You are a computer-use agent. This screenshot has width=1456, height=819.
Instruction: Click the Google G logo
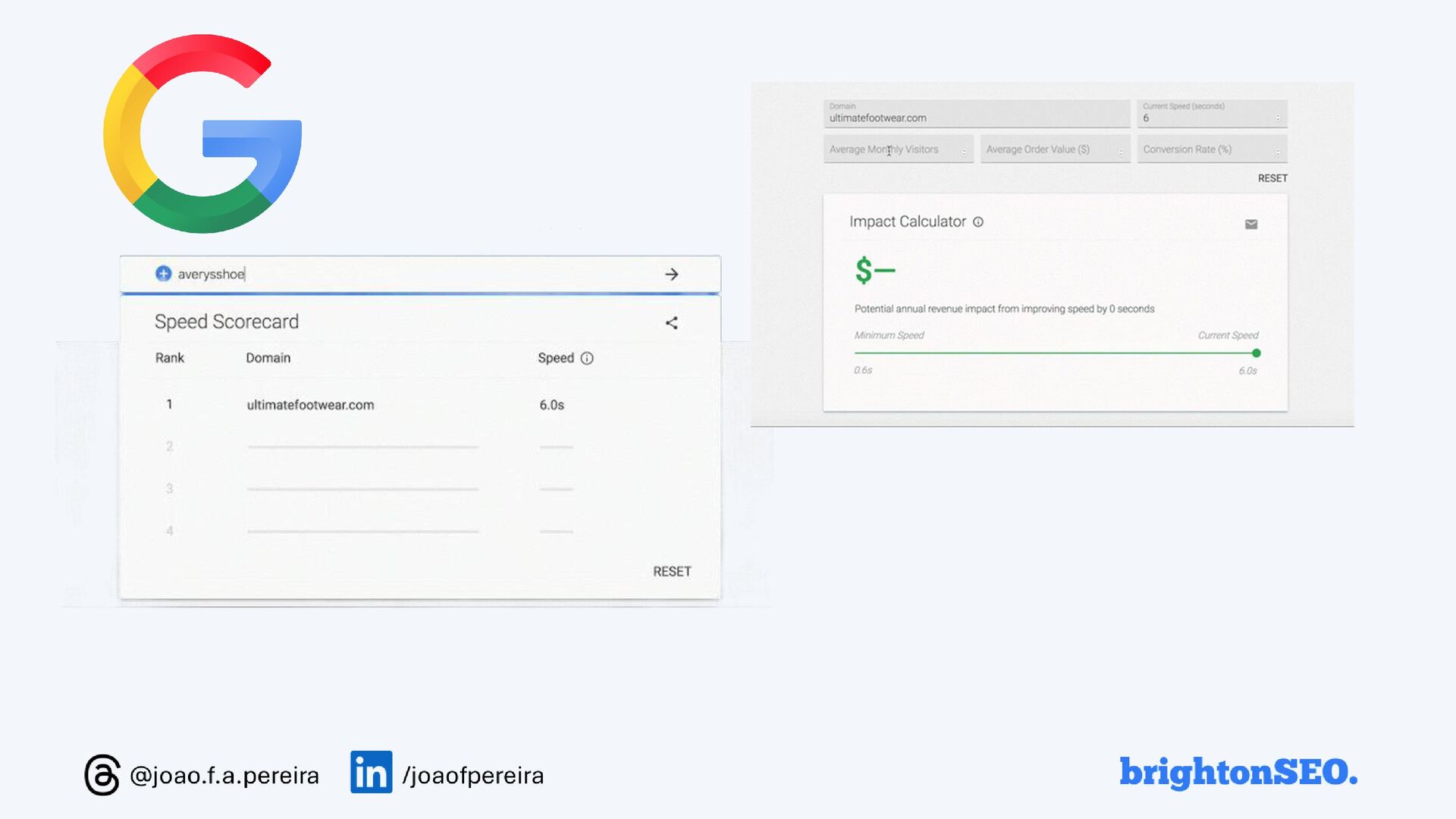tap(202, 134)
